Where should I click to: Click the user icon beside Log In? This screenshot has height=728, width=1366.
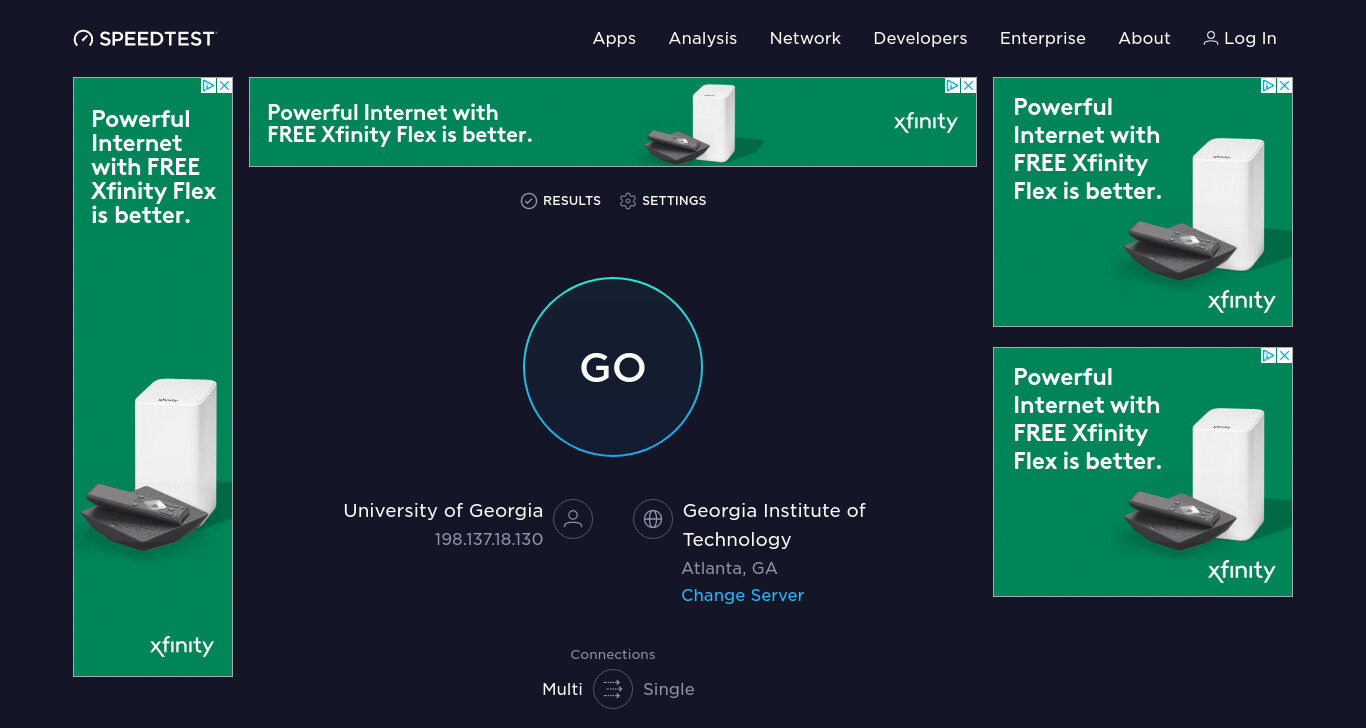[1211, 38]
